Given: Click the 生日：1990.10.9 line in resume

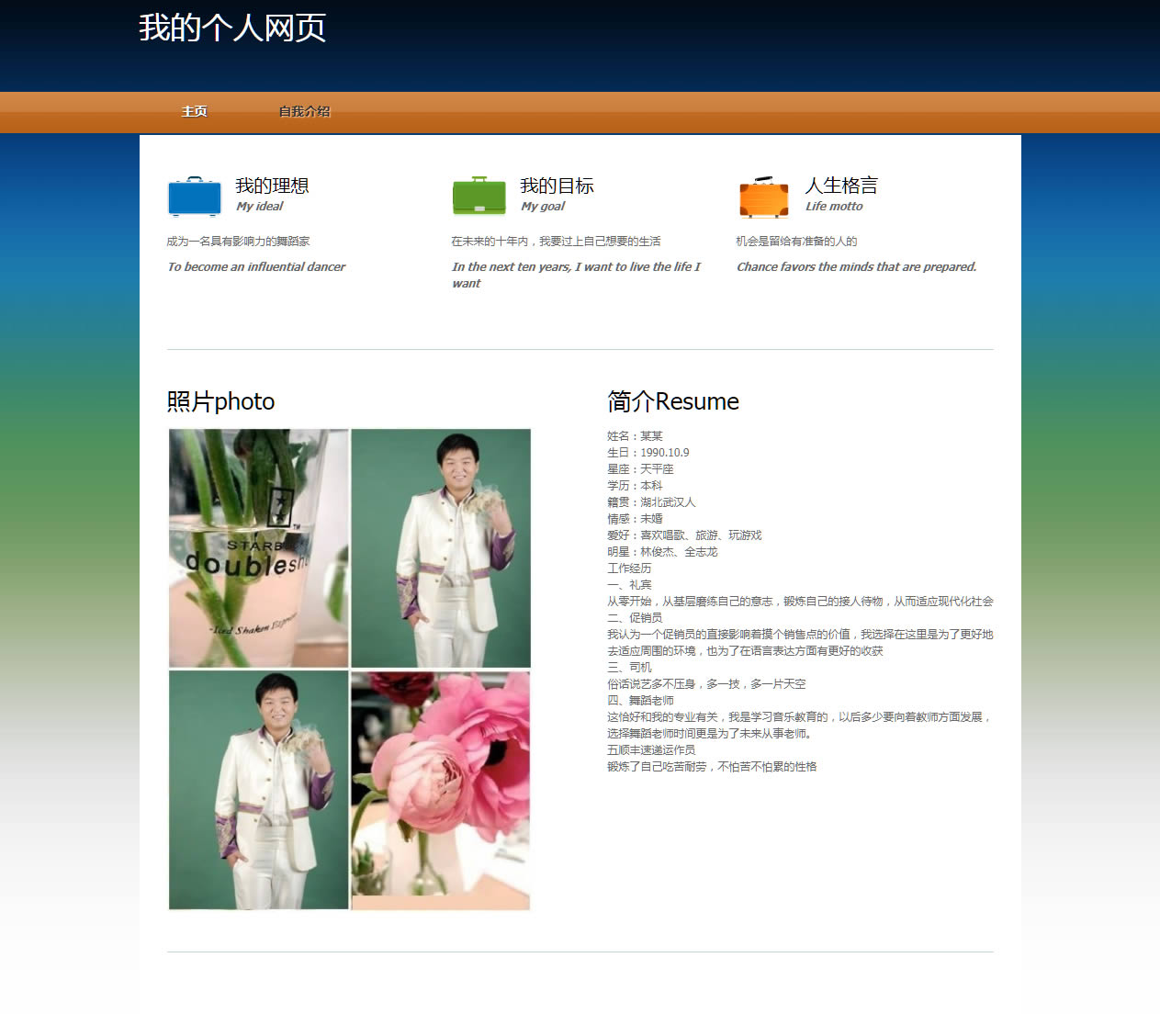Looking at the screenshot, I should tap(648, 453).
